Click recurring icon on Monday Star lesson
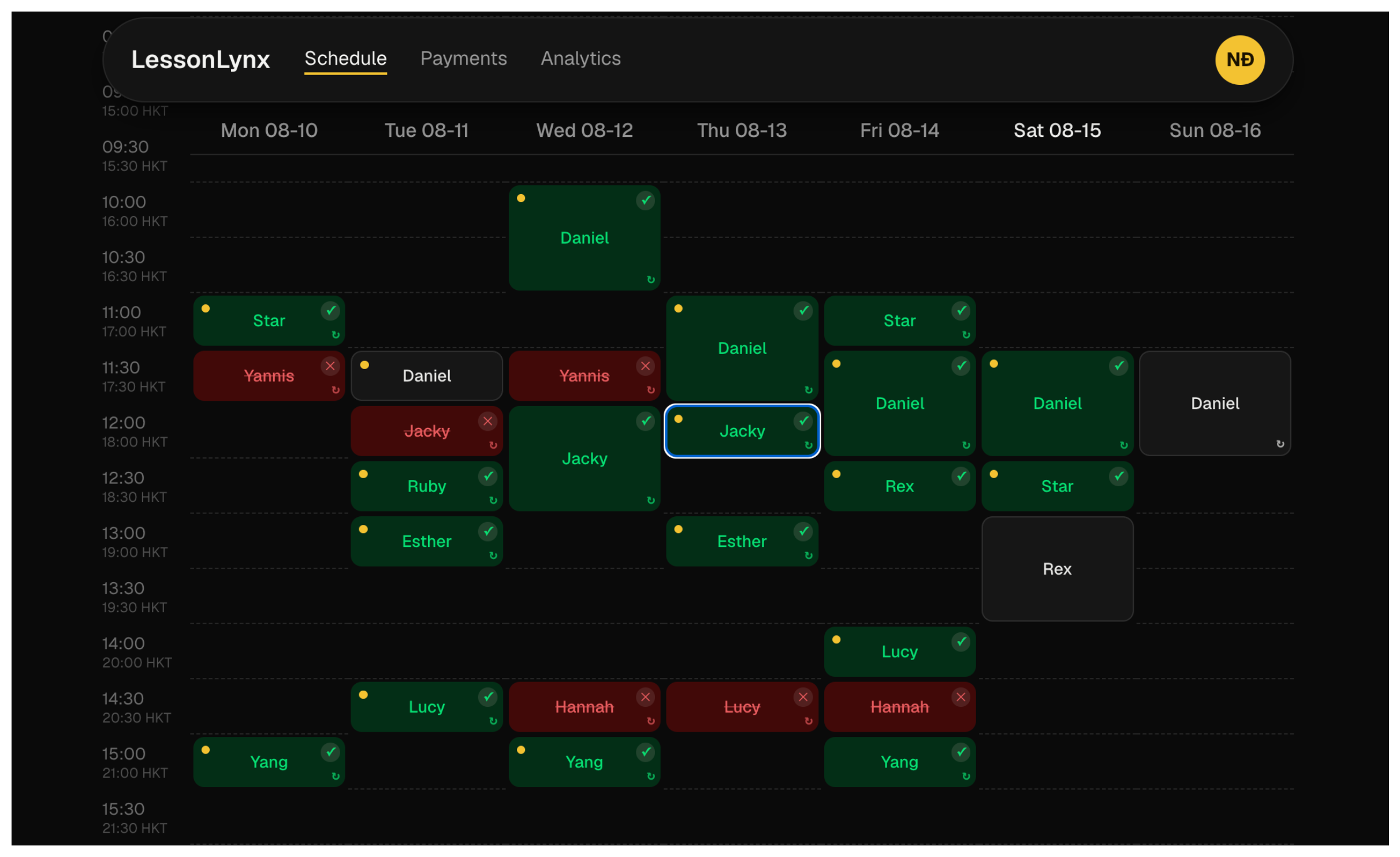The width and height of the screenshot is (1400, 857). 335,334
